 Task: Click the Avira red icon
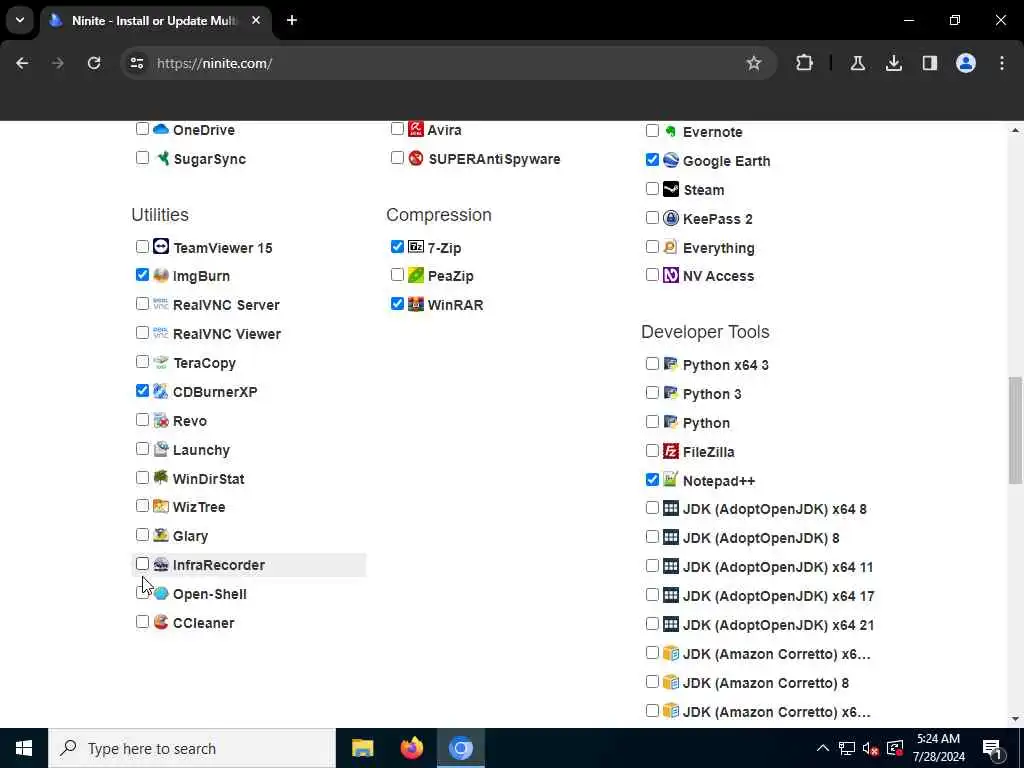coord(416,129)
